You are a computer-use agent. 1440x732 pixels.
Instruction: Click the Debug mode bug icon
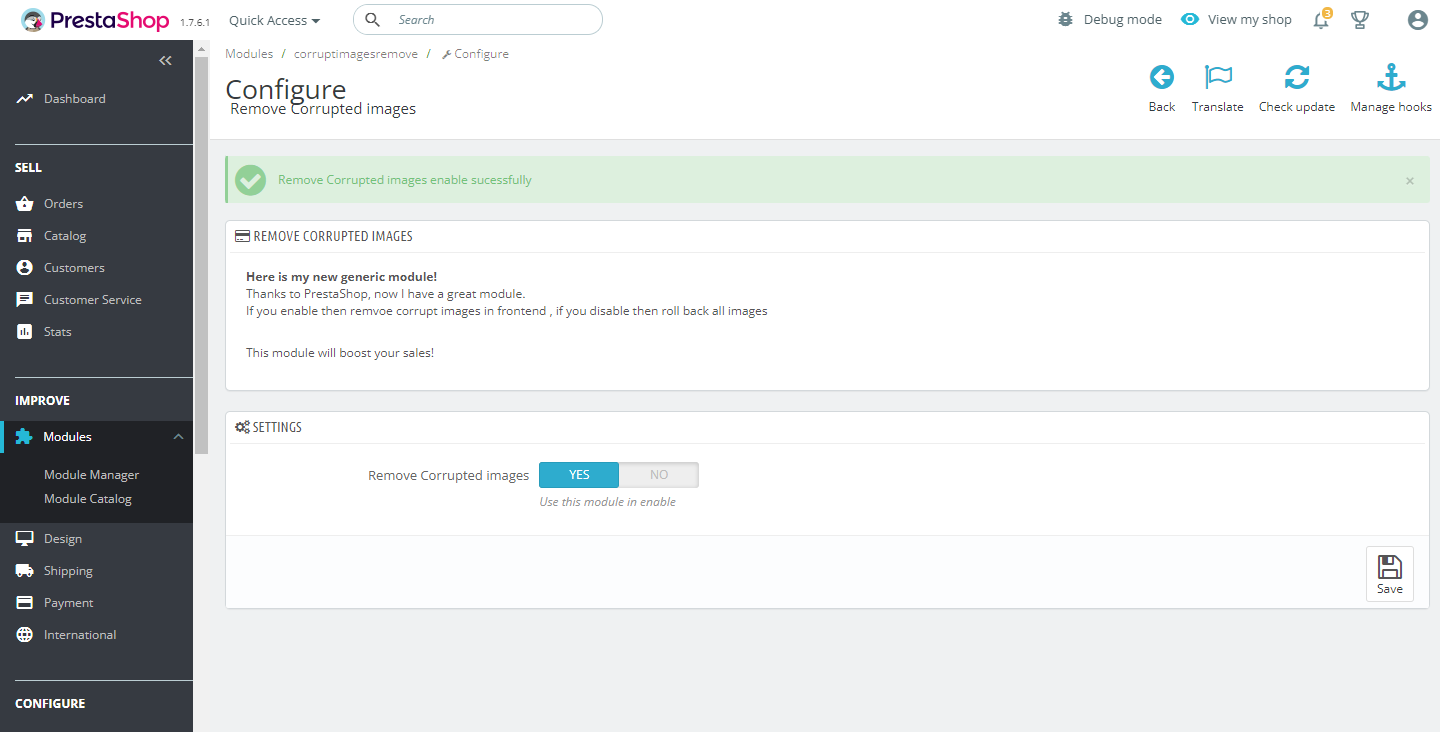pyautogui.click(x=1066, y=19)
